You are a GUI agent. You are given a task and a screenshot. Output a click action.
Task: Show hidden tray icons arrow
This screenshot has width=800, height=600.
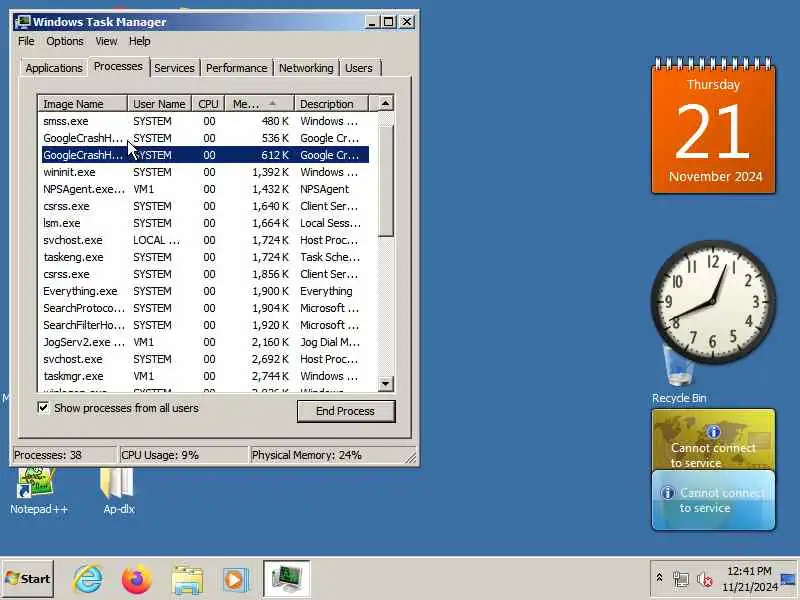point(659,578)
